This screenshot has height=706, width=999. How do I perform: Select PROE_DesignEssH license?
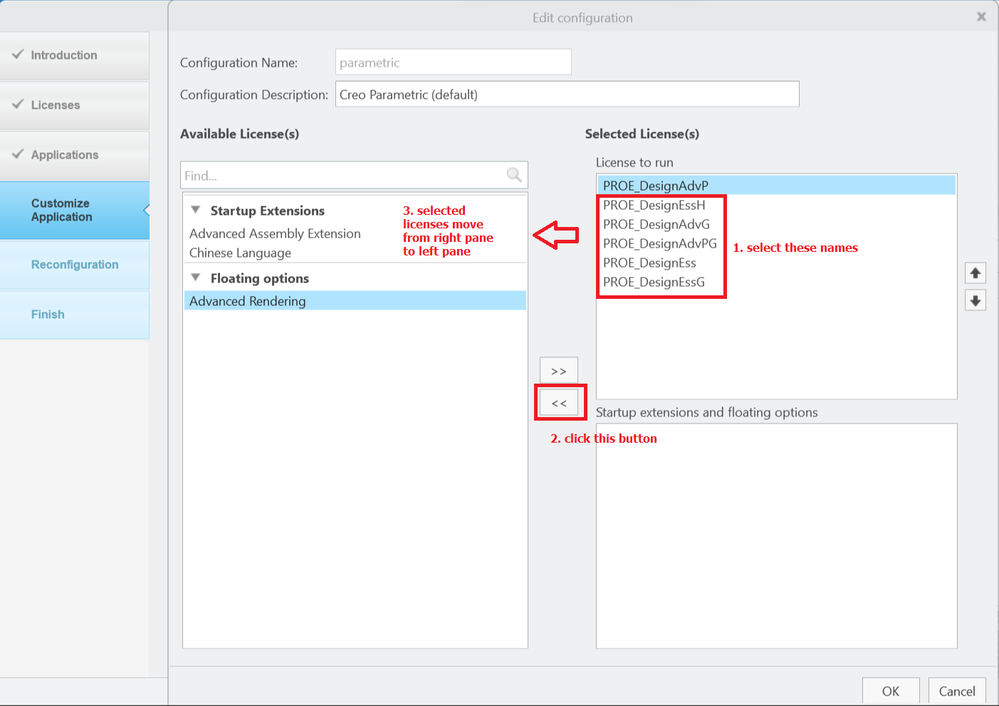point(776,205)
